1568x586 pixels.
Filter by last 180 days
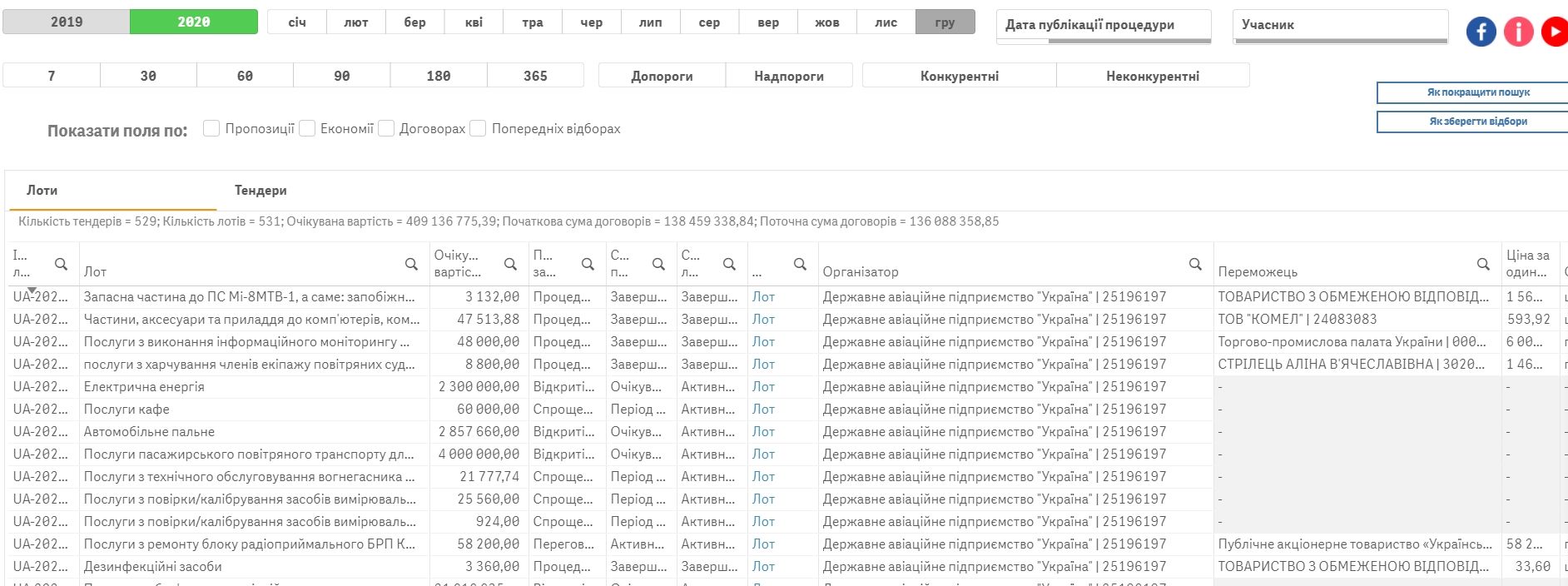tap(439, 76)
